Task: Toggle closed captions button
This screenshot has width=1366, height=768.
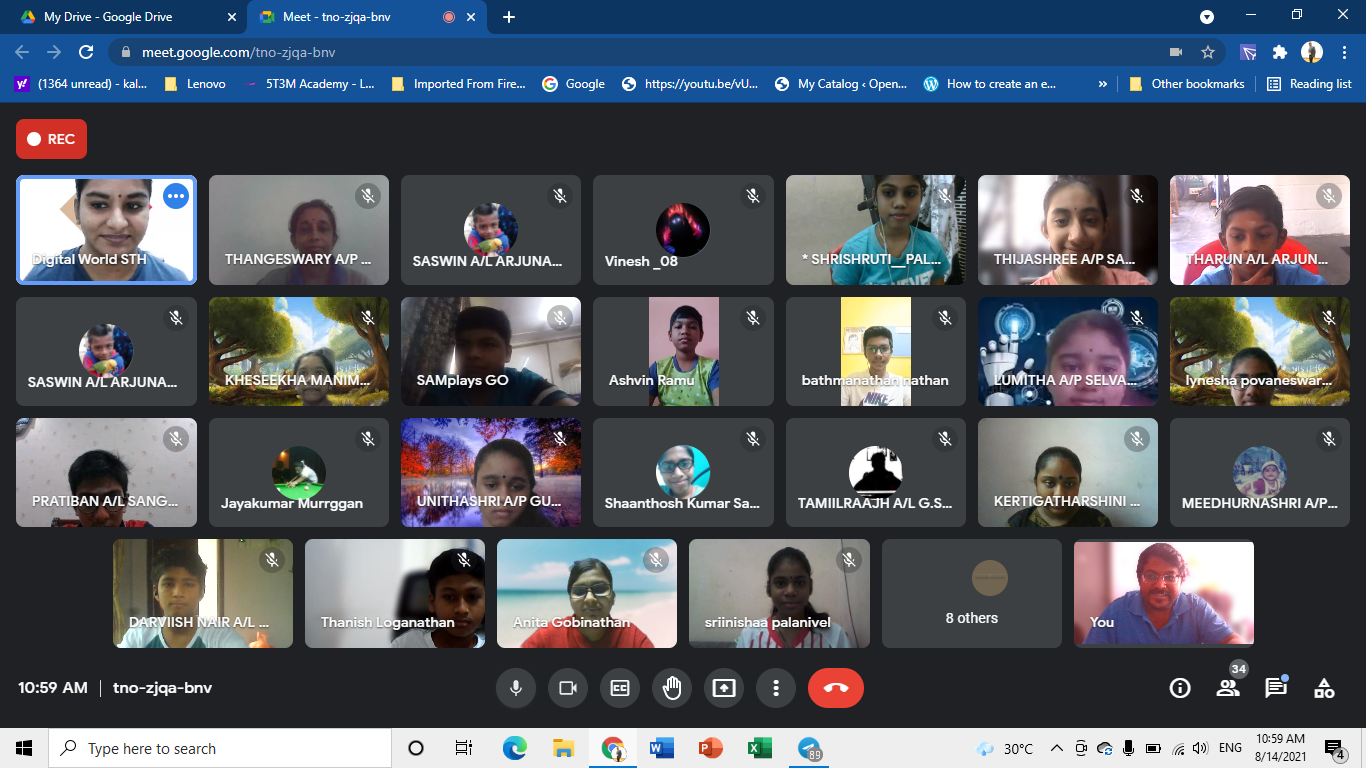Action: coord(620,688)
